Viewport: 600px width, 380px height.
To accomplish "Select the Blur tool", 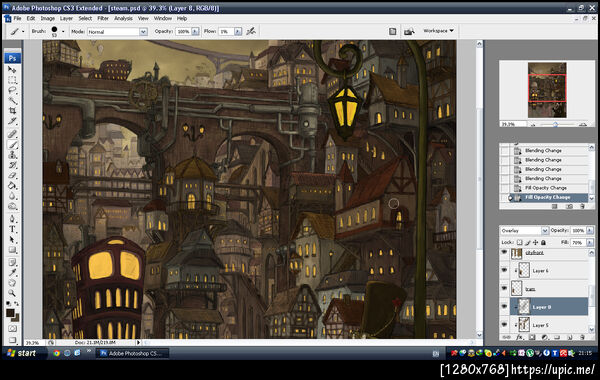I will (x=12, y=196).
